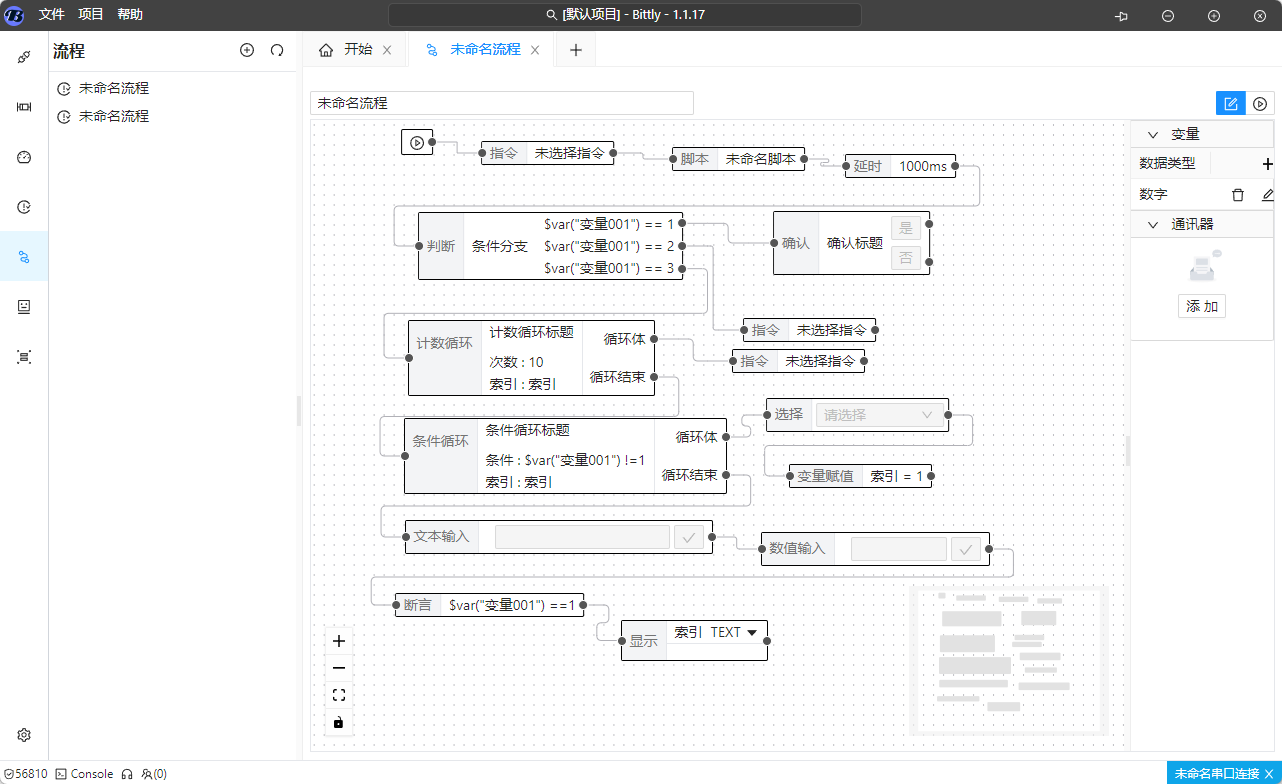This screenshot has height=784, width=1282.
Task: Open settings gear in the left sidebar
Action: pos(24,735)
